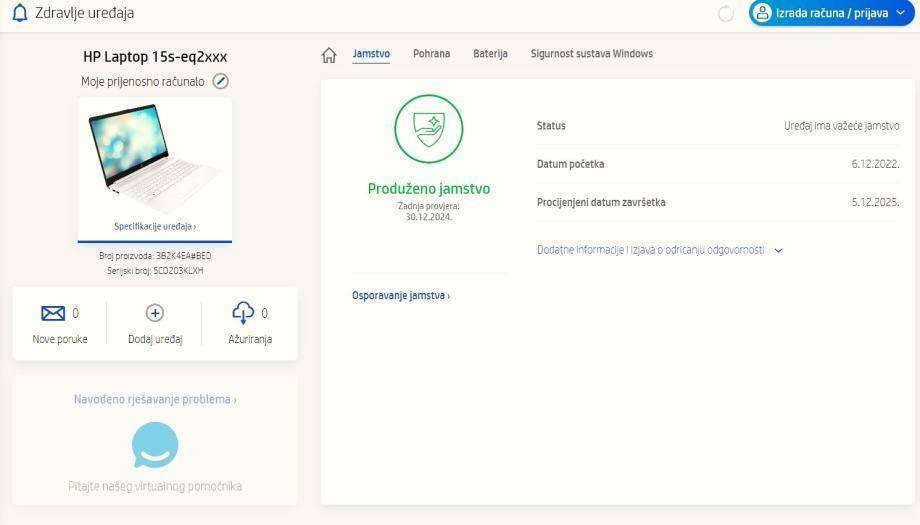Switch to the Pohrana tab
The height and width of the screenshot is (525, 920).
click(x=431, y=54)
